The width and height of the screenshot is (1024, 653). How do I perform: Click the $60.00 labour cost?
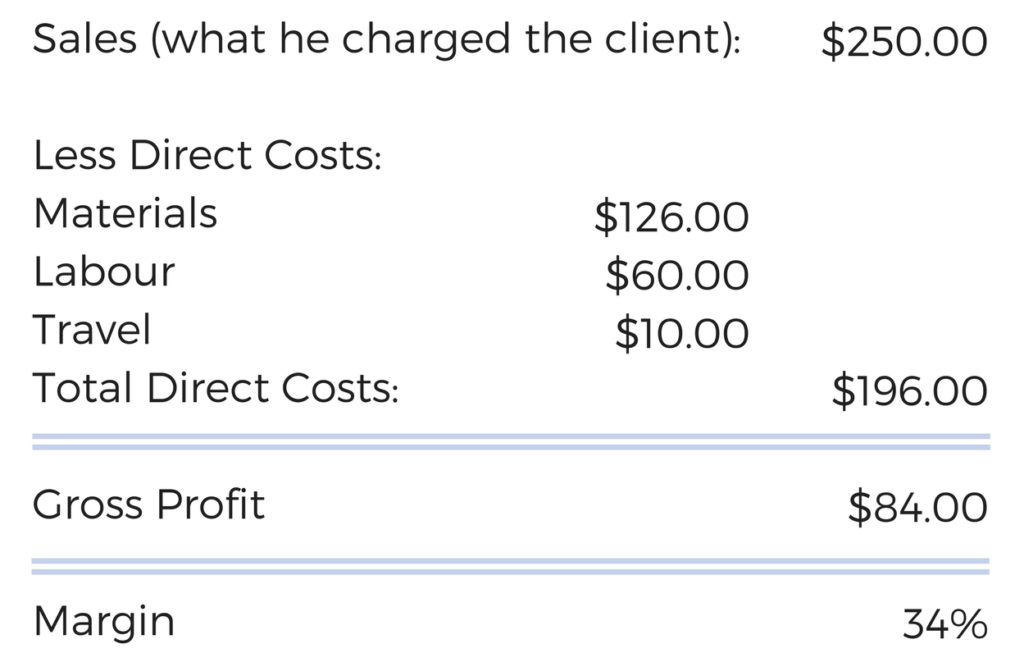pos(677,275)
